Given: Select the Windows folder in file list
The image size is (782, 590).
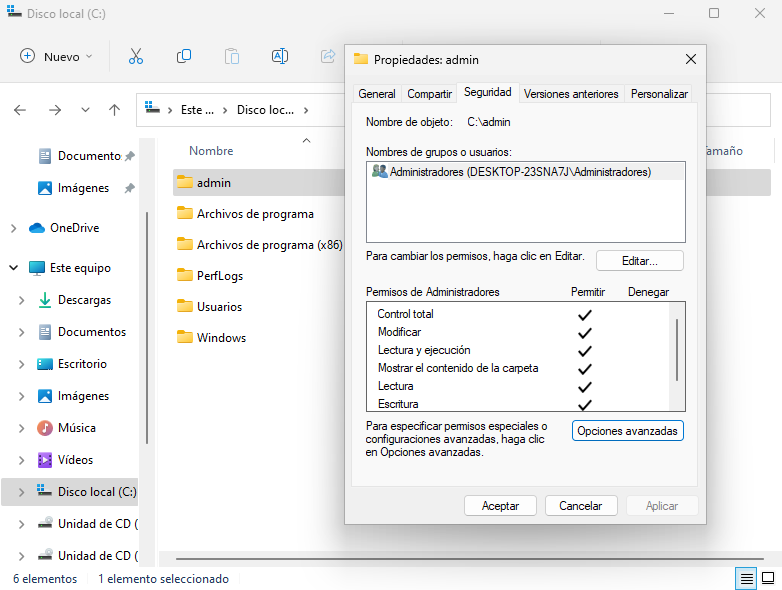Looking at the screenshot, I should coord(221,338).
